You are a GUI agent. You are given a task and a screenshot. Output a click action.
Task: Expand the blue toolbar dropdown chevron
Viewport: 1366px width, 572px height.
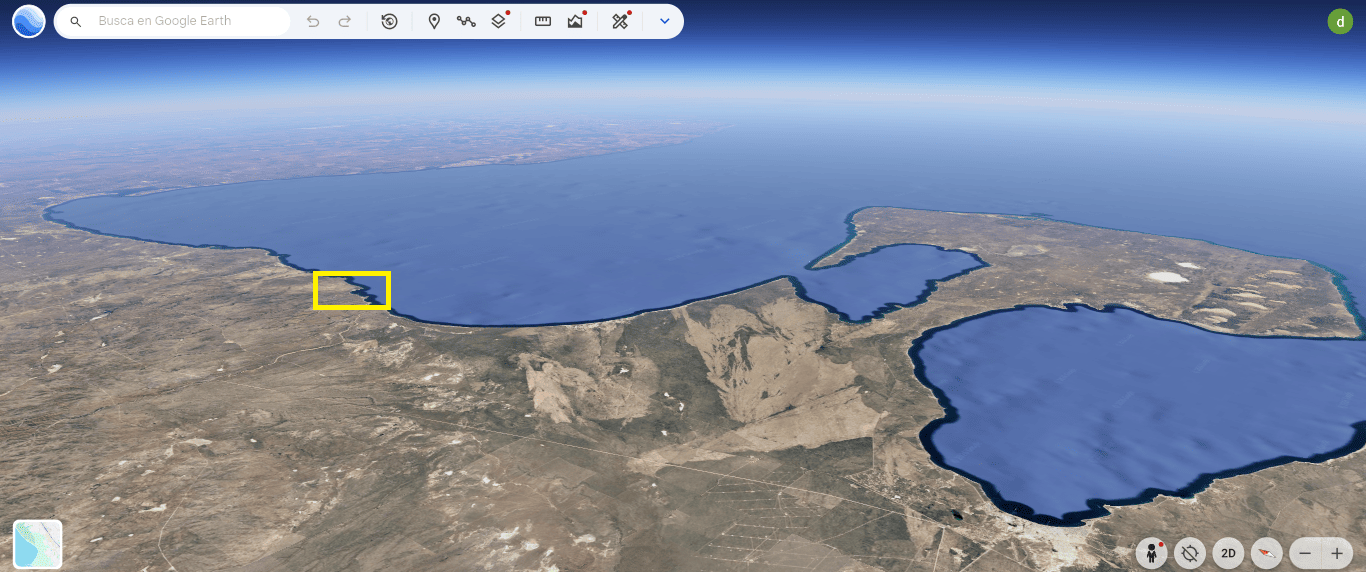664,21
